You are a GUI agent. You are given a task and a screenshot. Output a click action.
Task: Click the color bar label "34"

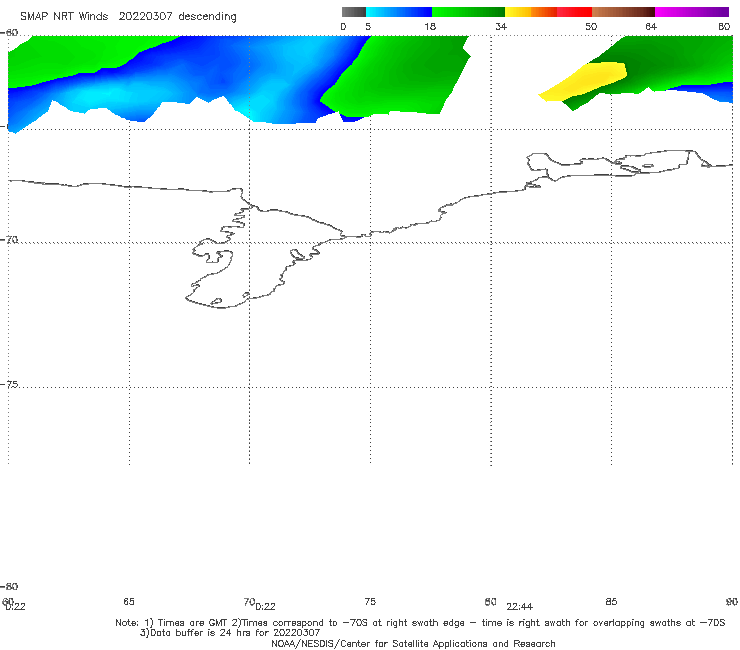[x=501, y=26]
